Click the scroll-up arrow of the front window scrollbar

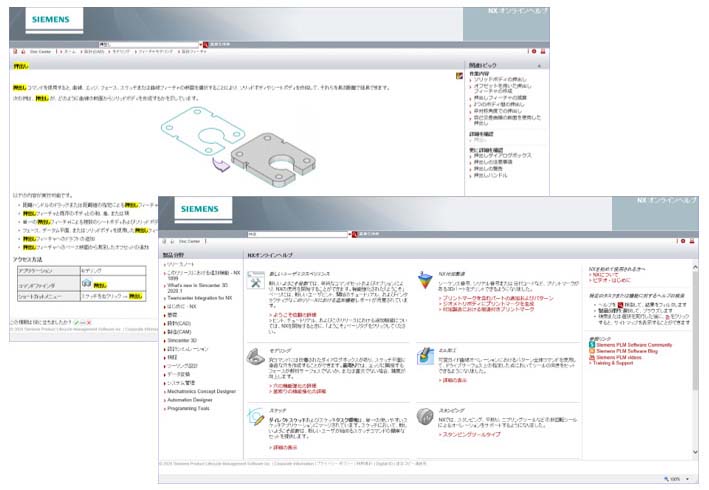coord(695,268)
